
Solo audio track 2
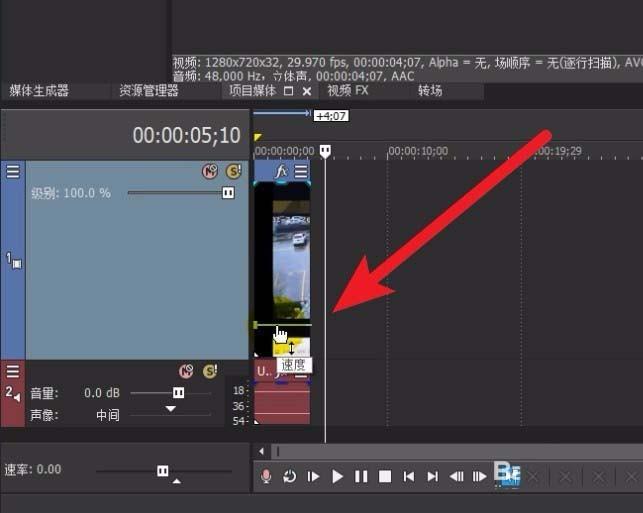point(209,371)
